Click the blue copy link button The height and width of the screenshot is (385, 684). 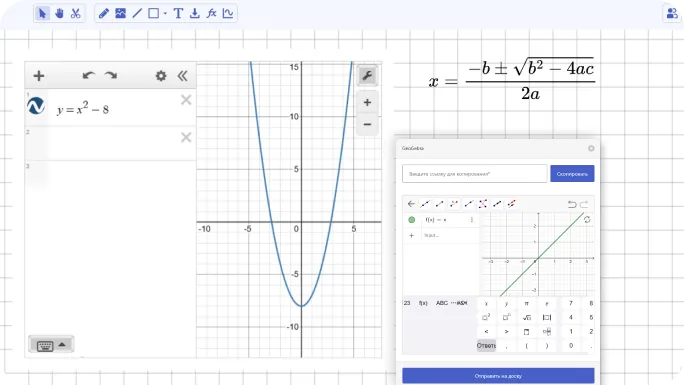tap(572, 174)
